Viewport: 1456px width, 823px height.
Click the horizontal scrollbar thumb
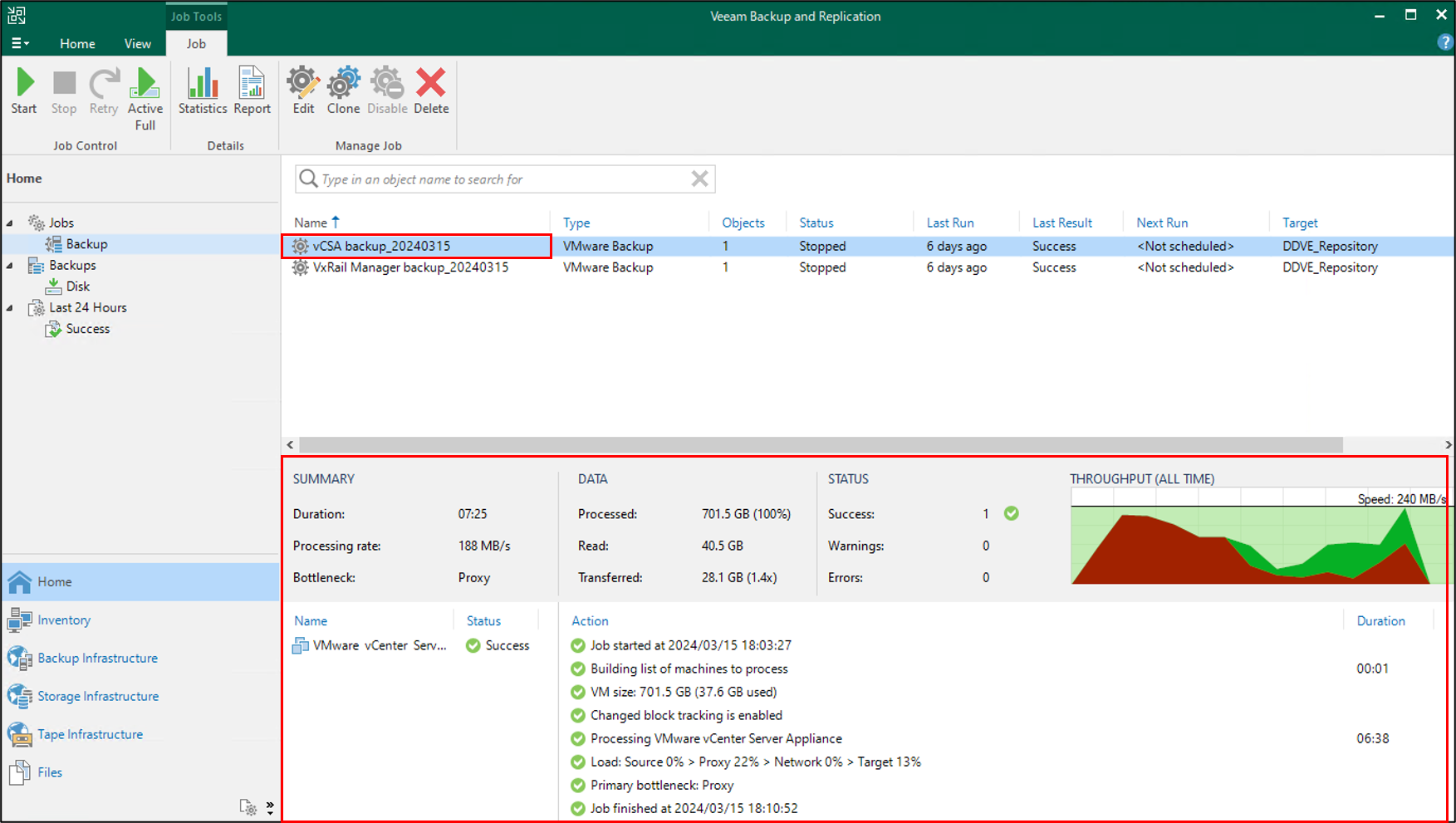click(821, 445)
